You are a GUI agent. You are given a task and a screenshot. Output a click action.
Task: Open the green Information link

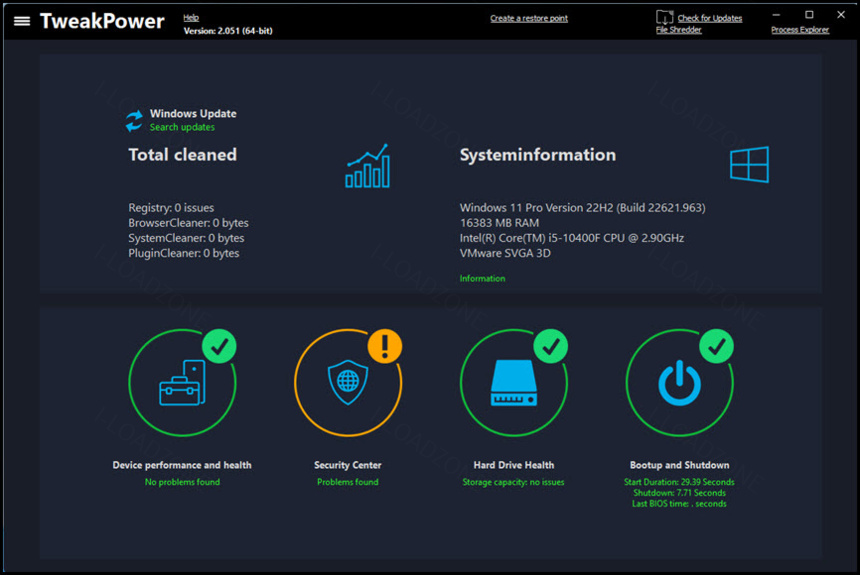(x=482, y=278)
